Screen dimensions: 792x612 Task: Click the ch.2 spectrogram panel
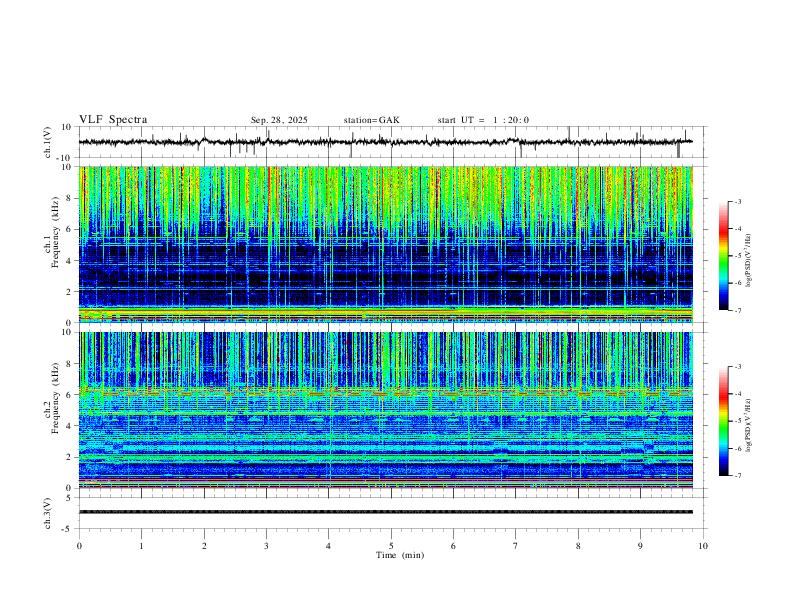point(386,410)
